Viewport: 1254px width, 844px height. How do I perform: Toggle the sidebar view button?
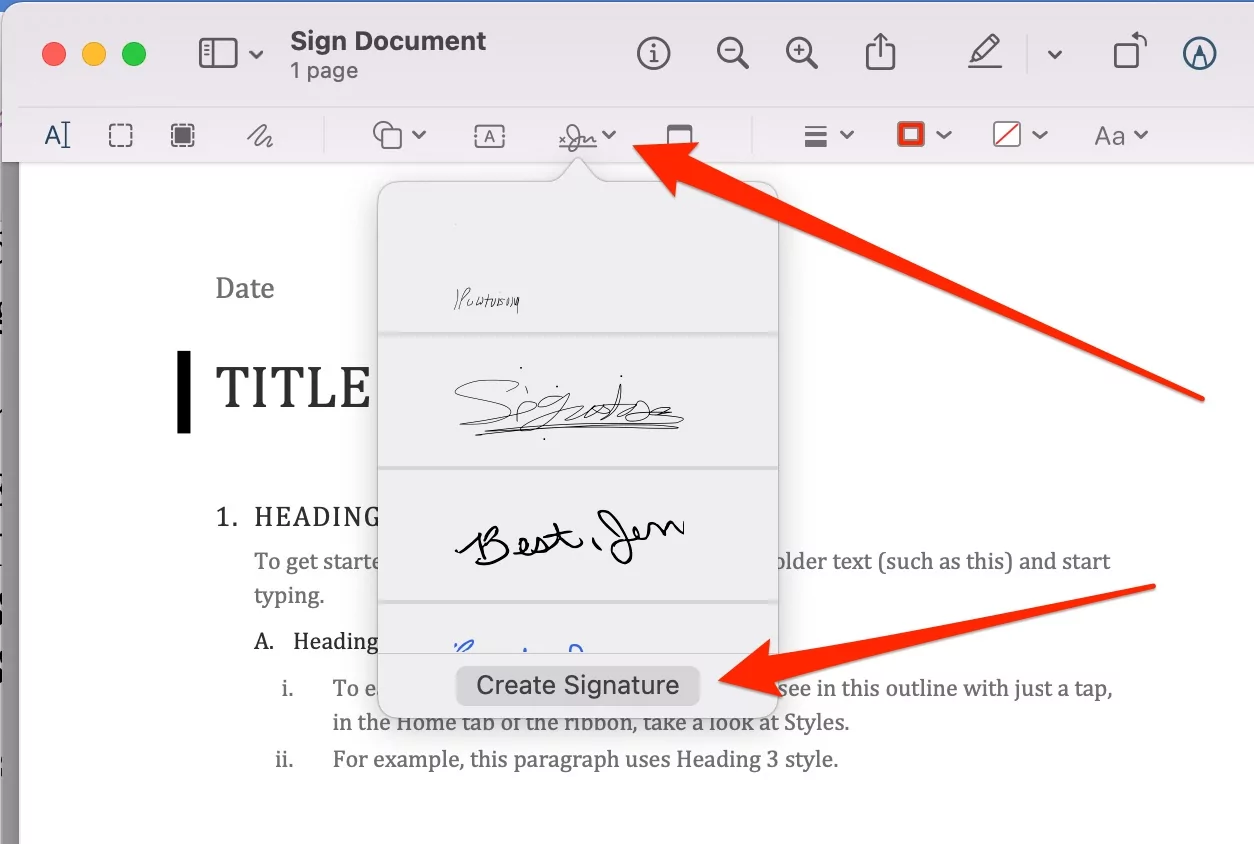(x=218, y=54)
